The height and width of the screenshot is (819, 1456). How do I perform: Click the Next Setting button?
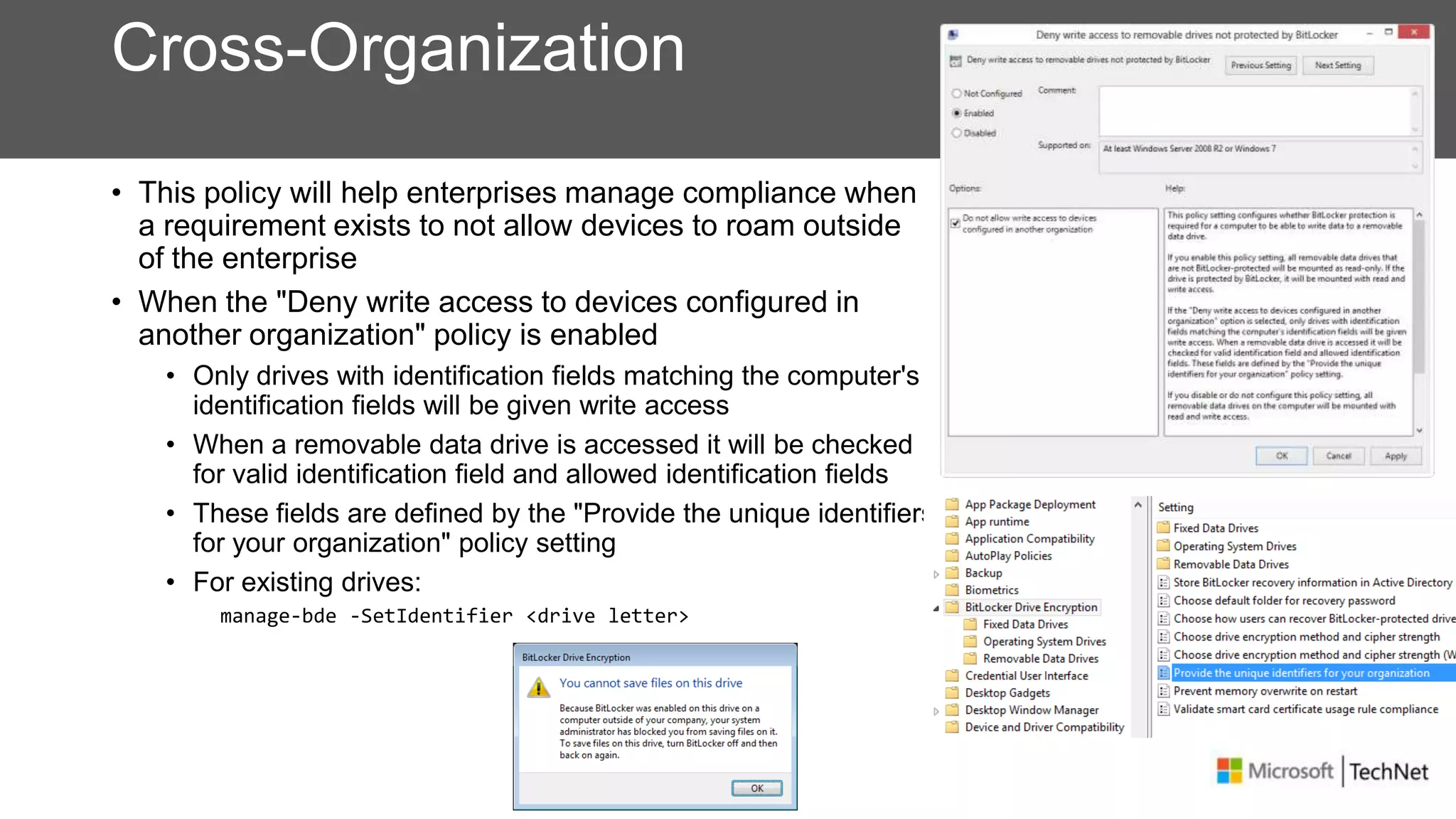pyautogui.click(x=1338, y=65)
